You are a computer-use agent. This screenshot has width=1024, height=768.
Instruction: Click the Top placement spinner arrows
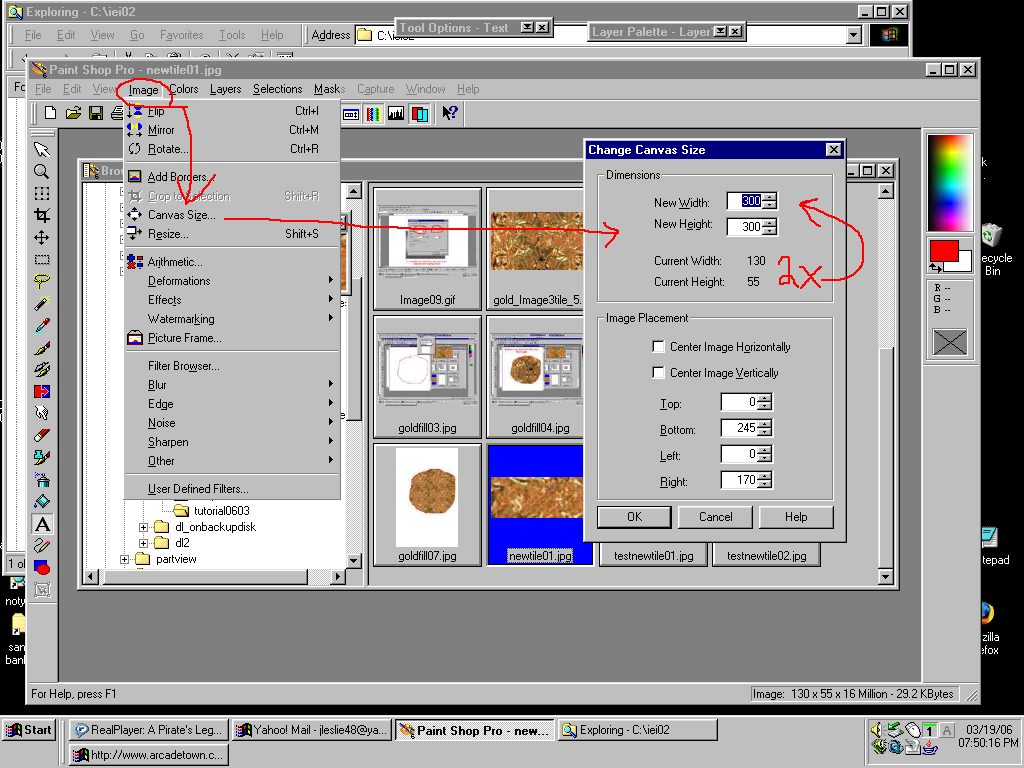pos(764,402)
